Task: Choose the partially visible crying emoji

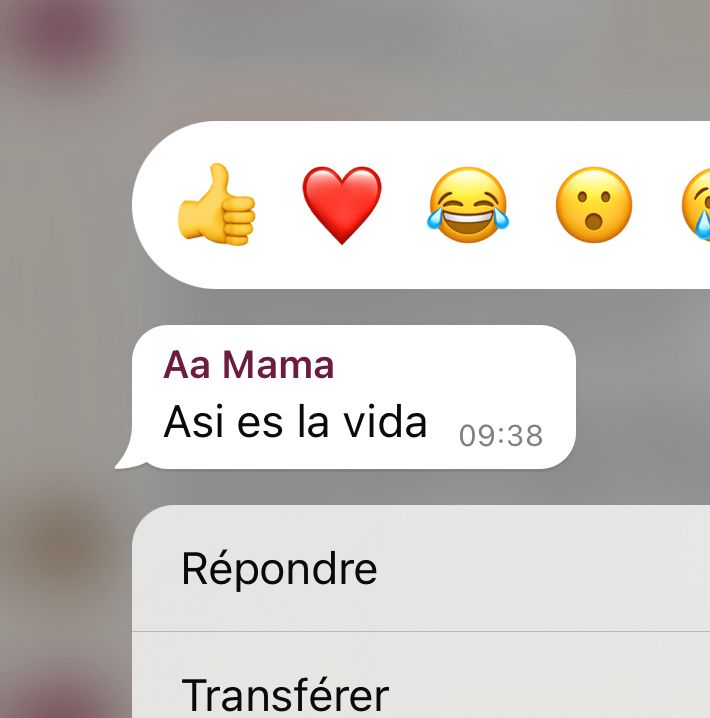Action: [696, 205]
